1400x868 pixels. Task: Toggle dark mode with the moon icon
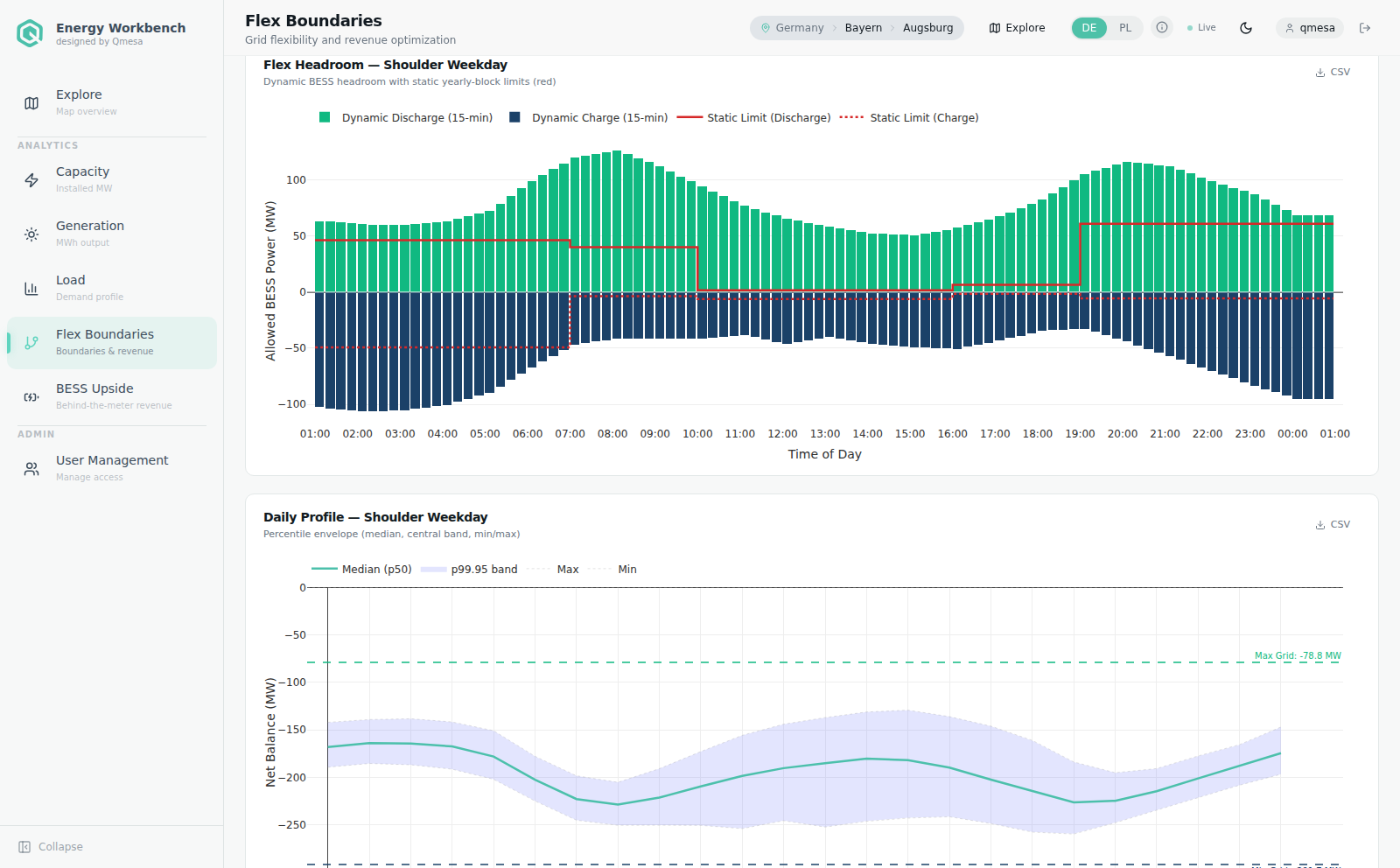(1246, 28)
